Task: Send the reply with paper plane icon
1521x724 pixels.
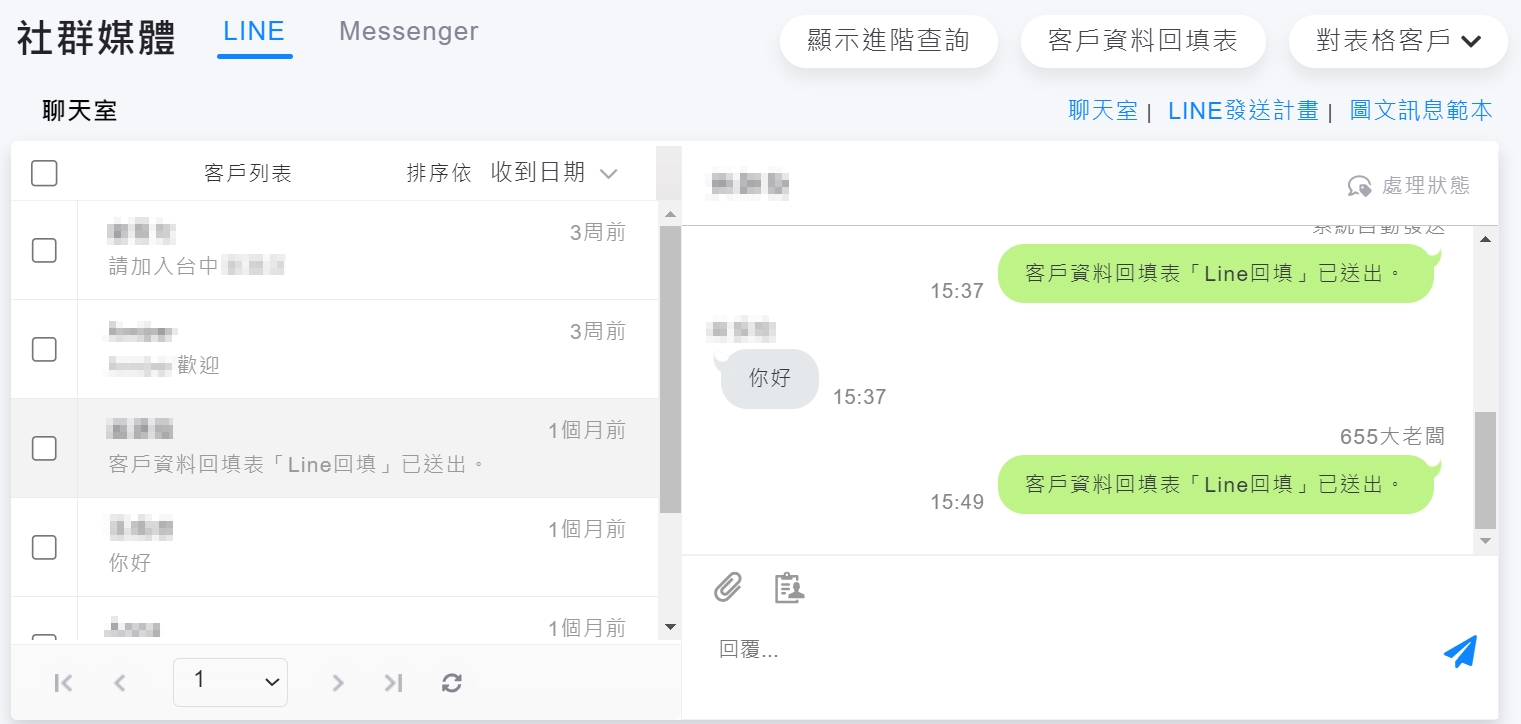Action: coord(1460,651)
